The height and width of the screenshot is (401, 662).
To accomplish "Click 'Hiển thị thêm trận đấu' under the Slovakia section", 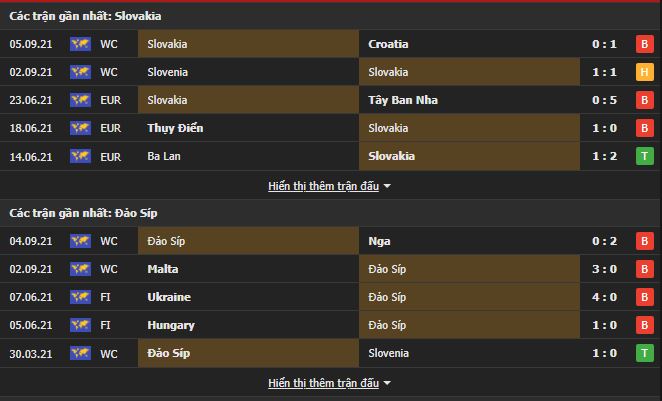I will 324,186.
